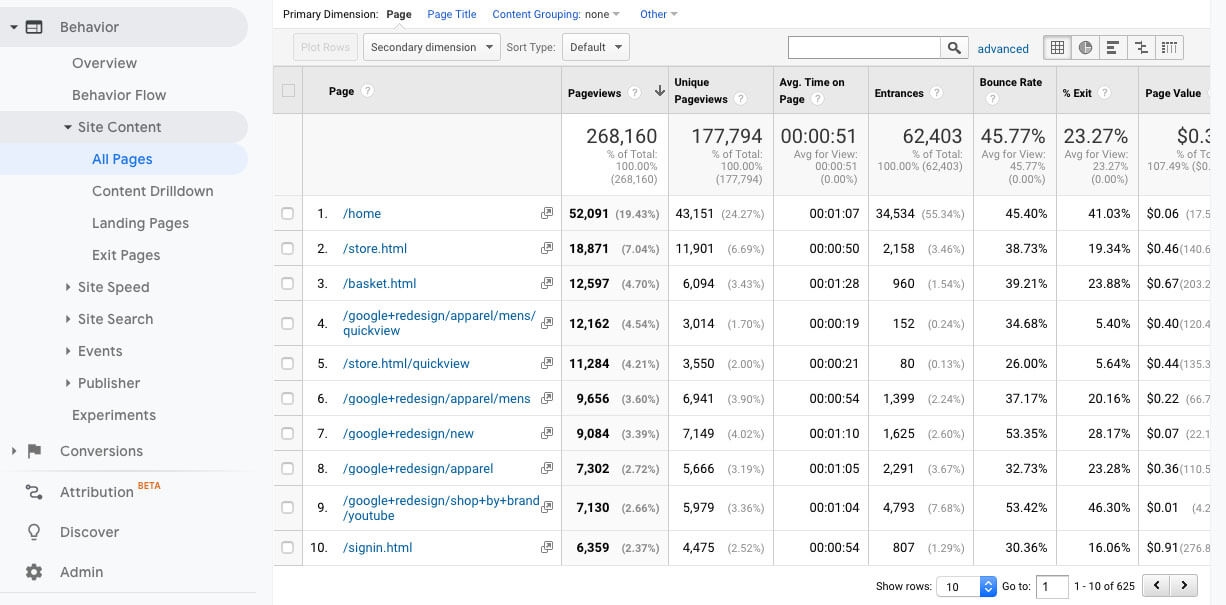Click the Attribution icon in sidebar
The height and width of the screenshot is (605, 1226).
(x=34, y=492)
